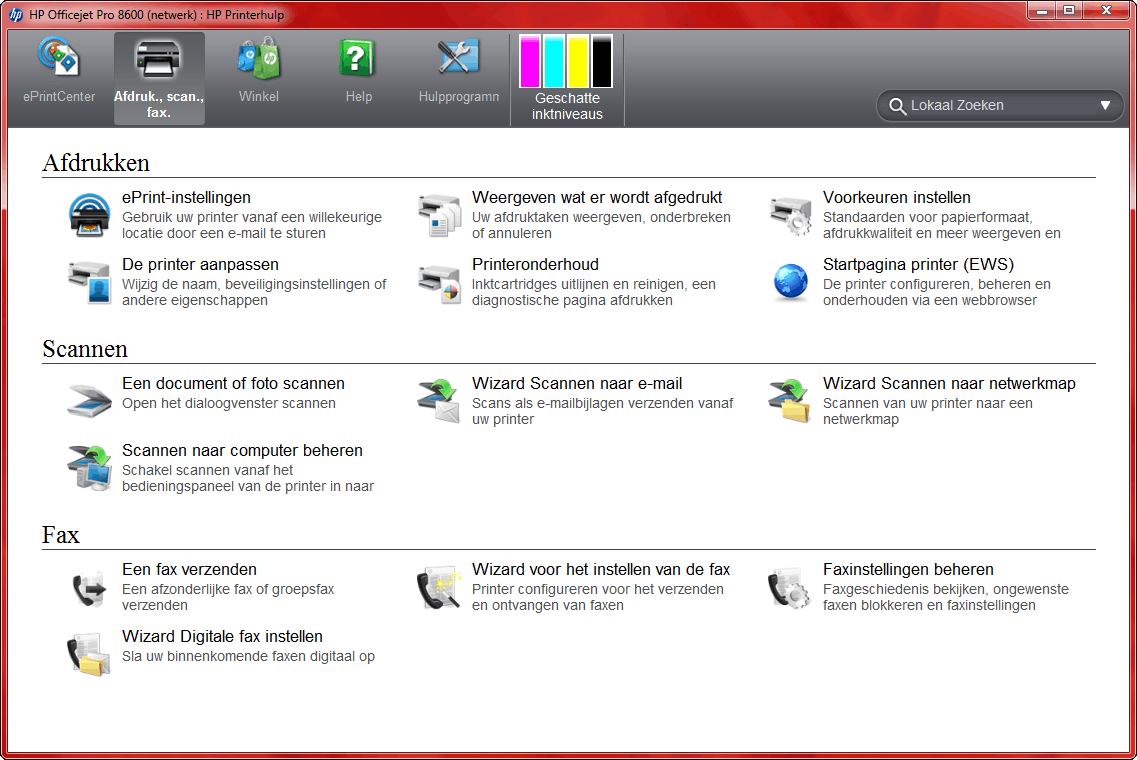Select the Afdruk., scan., fax. tab
The width and height of the screenshot is (1137, 760).
pos(159,78)
